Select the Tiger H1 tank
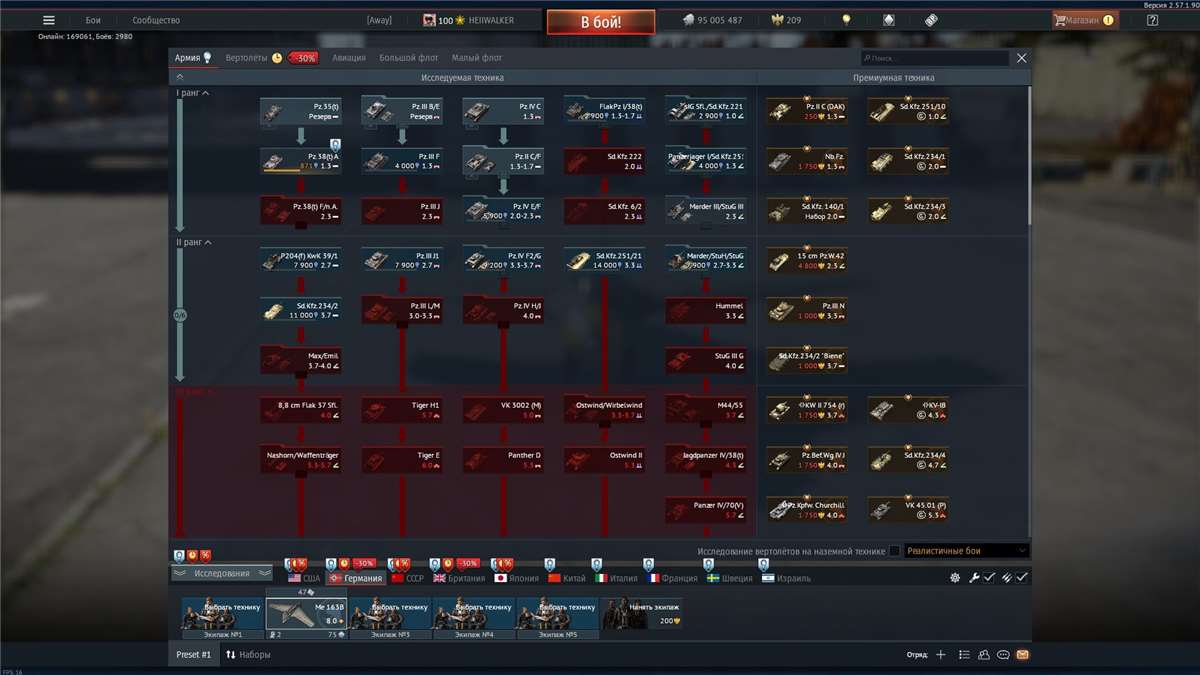Screen dimensions: 1200x675 click(x=402, y=410)
